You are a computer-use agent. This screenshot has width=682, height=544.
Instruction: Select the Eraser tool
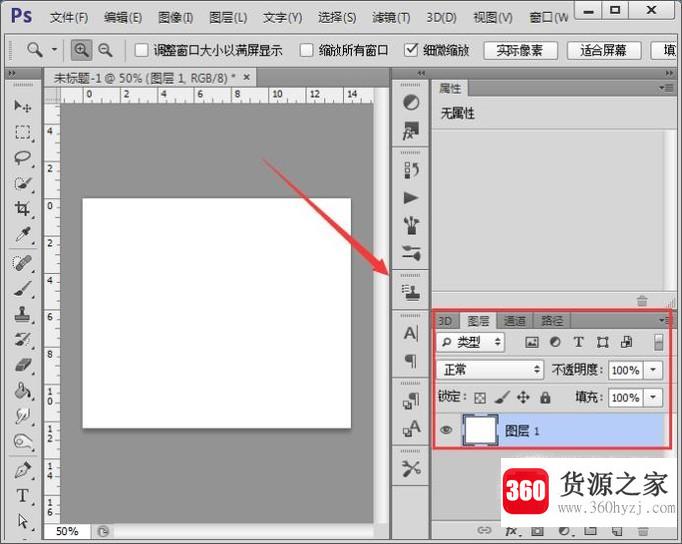[23, 365]
